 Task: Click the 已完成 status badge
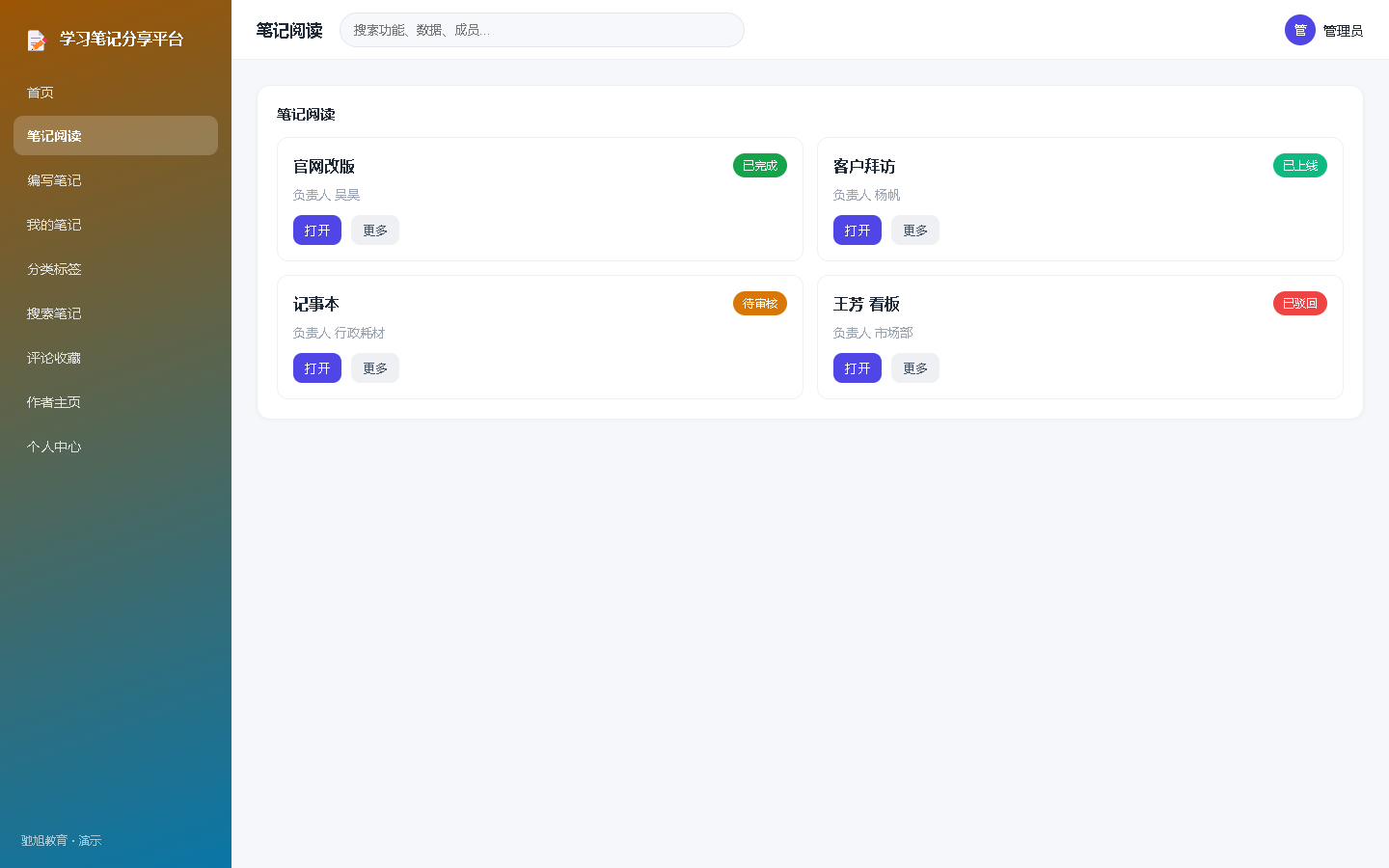(760, 166)
